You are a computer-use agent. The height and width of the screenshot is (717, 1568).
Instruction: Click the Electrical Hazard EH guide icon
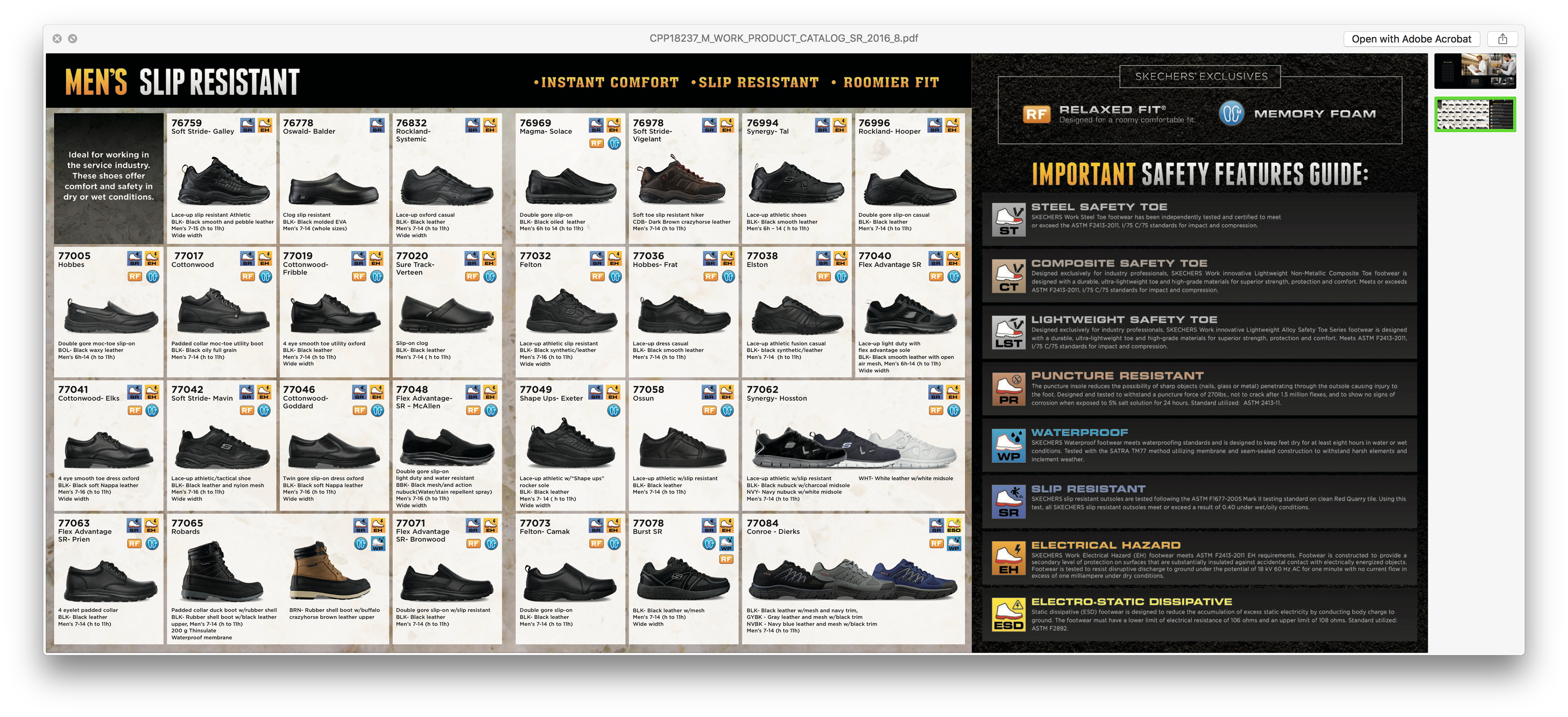1009,558
